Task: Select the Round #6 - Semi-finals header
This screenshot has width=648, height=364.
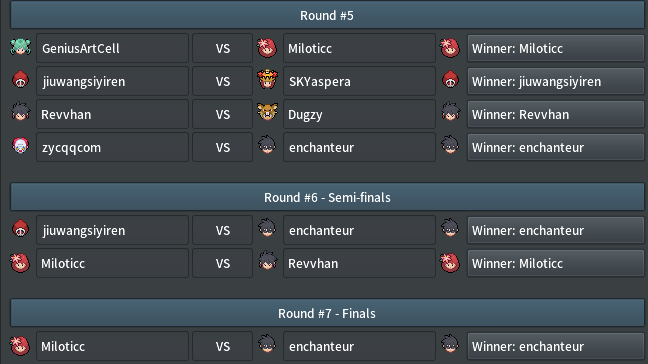Action: [x=327, y=197]
